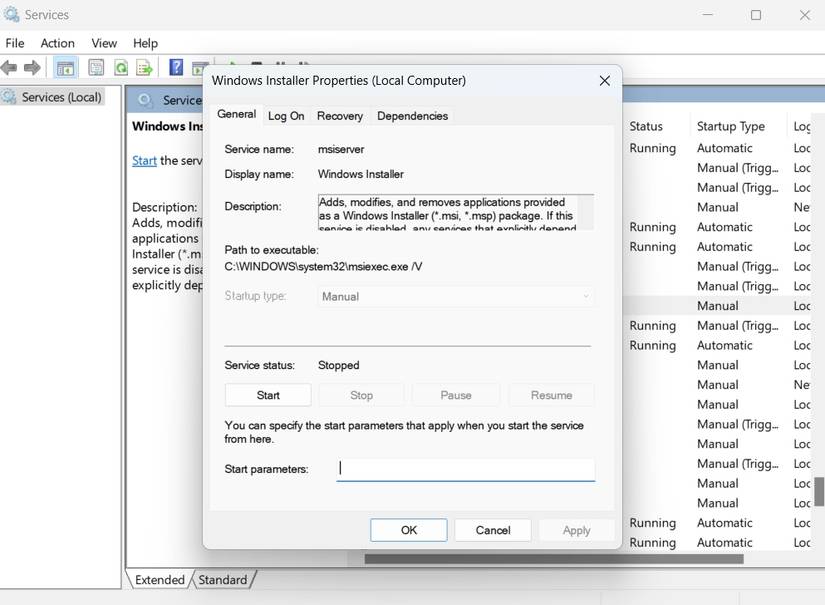The width and height of the screenshot is (825, 605).
Task: Switch to the Standard view tab
Action: [223, 579]
